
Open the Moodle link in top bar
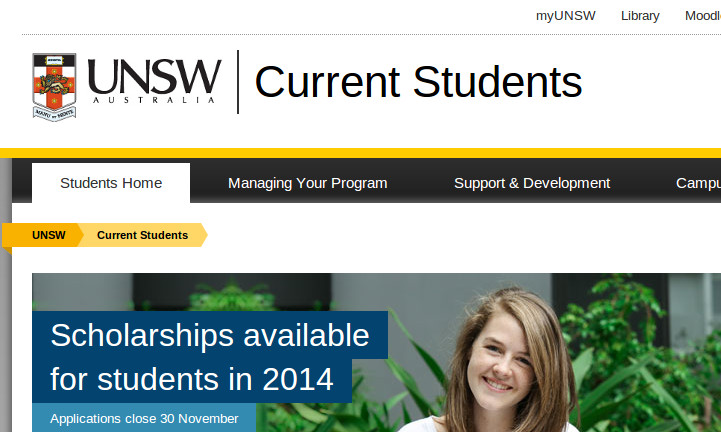coord(702,16)
